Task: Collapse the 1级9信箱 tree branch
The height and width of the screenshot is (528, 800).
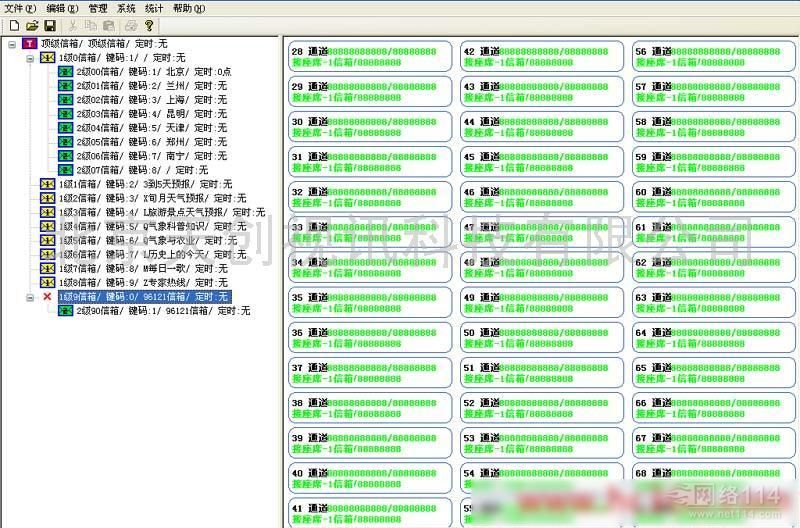Action: pyautogui.click(x=30, y=297)
